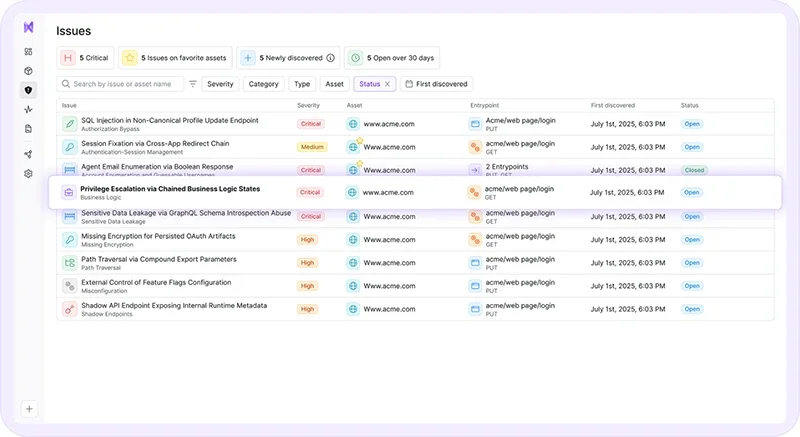This screenshot has height=437, width=800.
Task: Sort by the Severity column header
Action: (x=308, y=105)
